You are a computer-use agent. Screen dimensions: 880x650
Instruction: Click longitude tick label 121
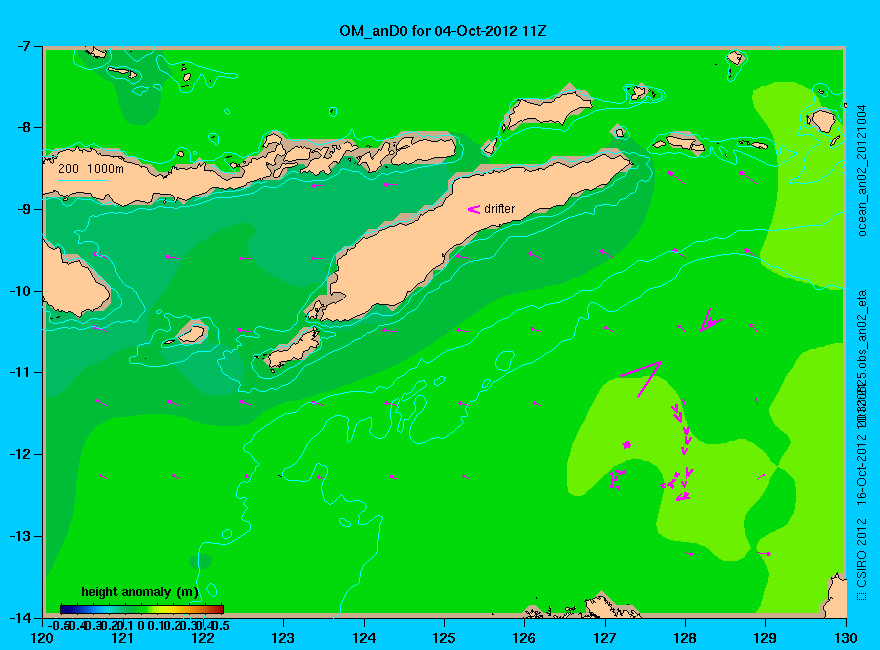(122, 638)
